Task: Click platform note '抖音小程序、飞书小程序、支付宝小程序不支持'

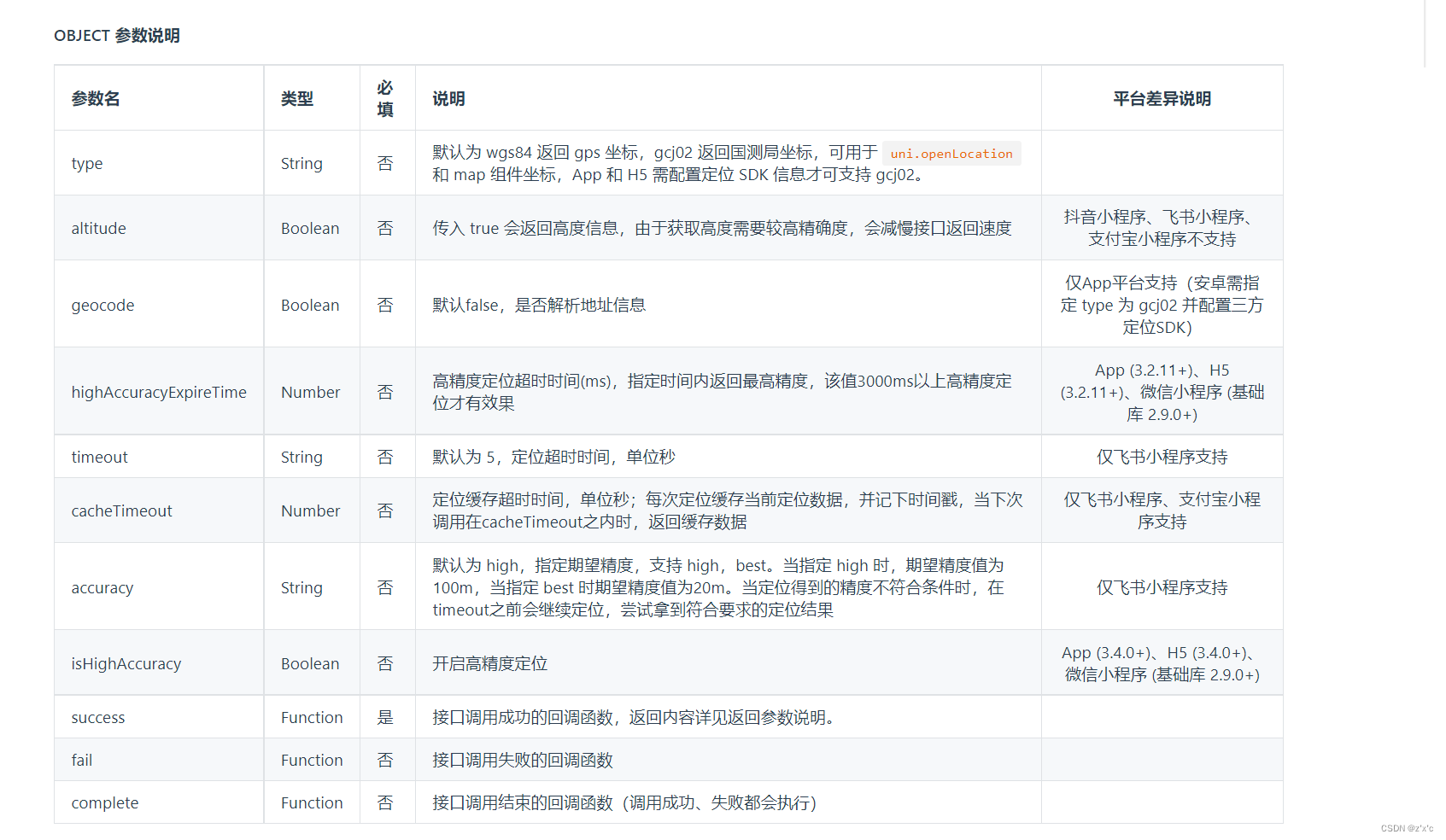Action: [1162, 228]
